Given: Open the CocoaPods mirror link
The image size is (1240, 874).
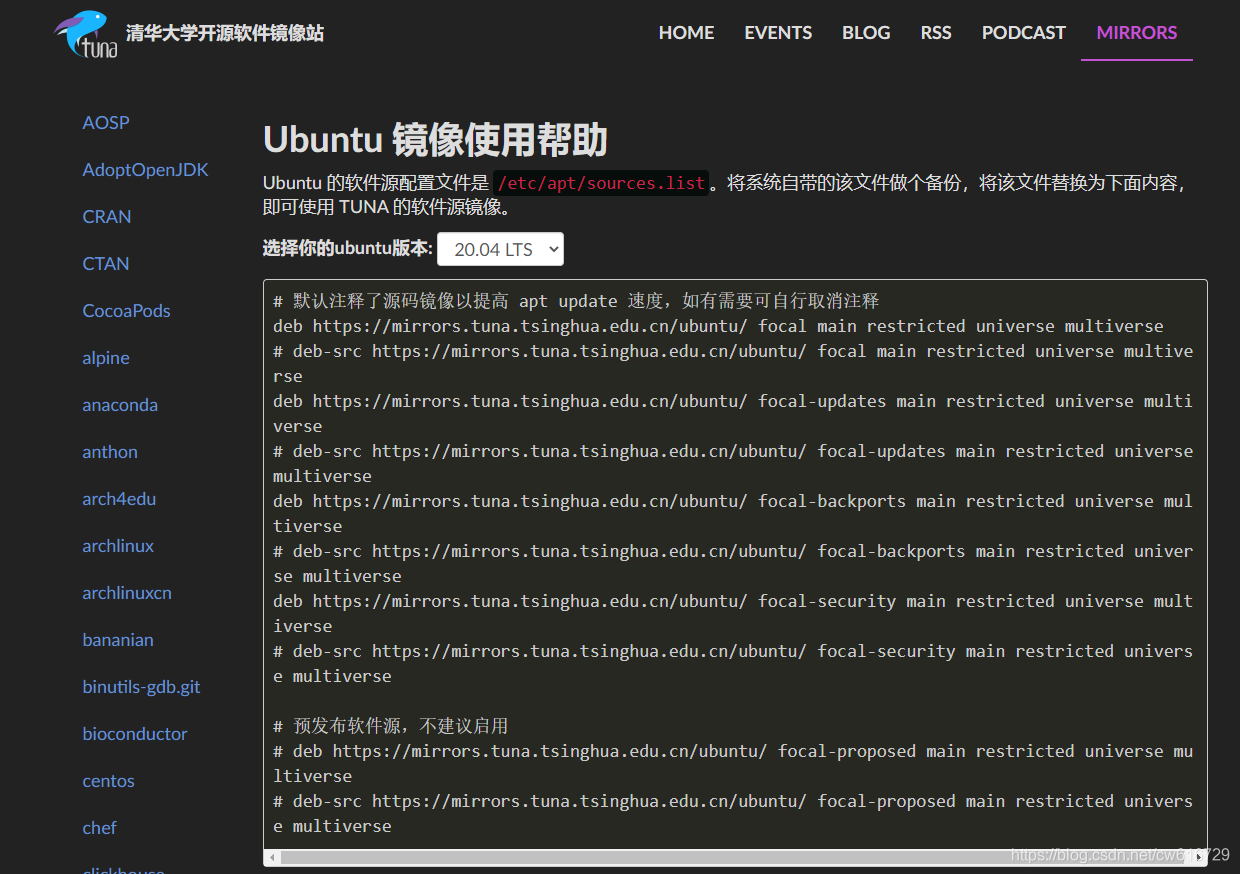Looking at the screenshot, I should [x=126, y=310].
